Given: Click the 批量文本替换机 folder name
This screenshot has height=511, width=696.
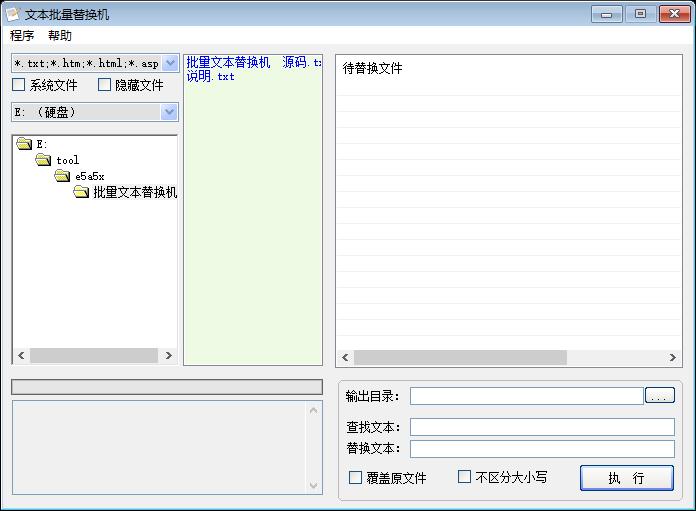Looking at the screenshot, I should pyautogui.click(x=135, y=192).
